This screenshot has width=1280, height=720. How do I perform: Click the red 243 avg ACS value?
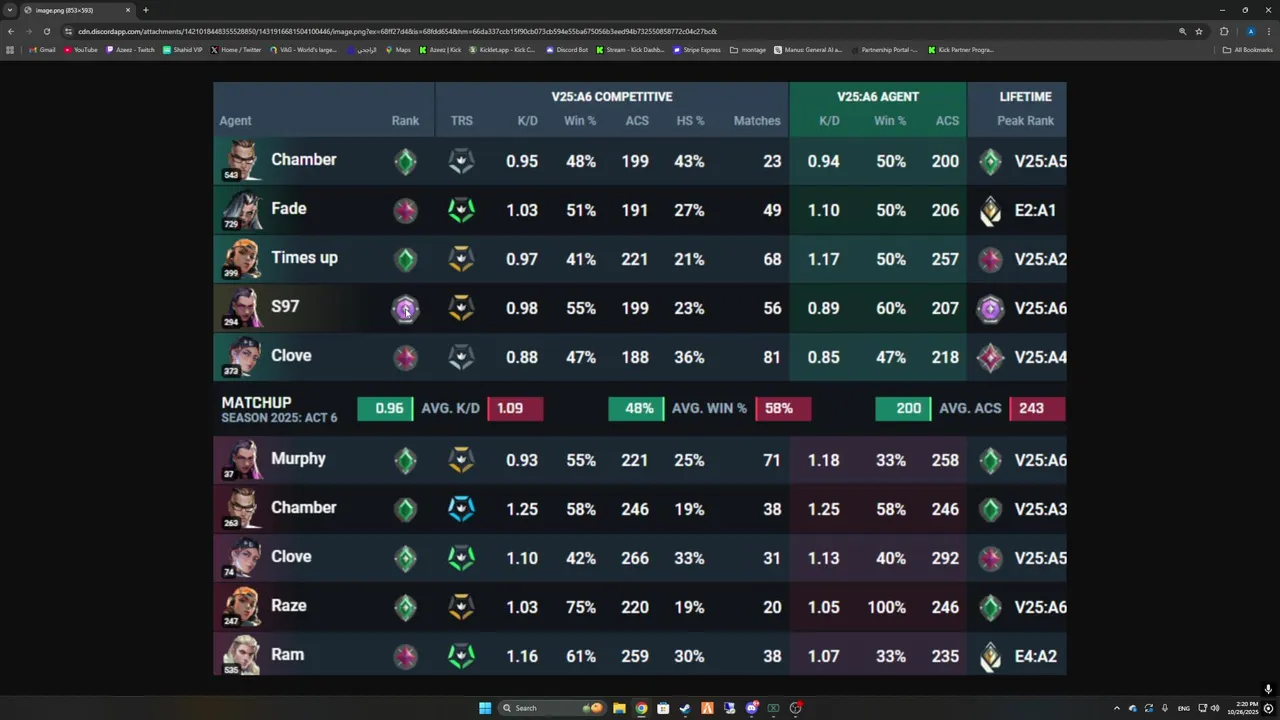point(1036,408)
